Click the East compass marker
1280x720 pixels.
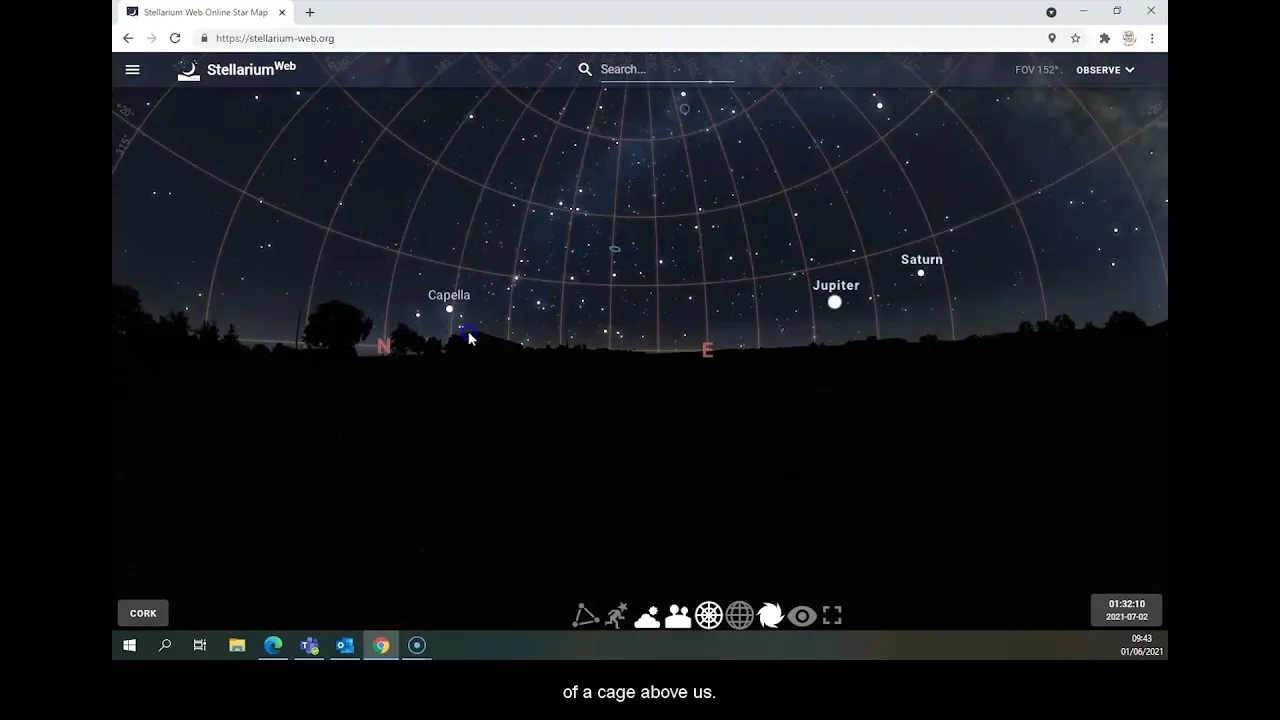(x=708, y=350)
